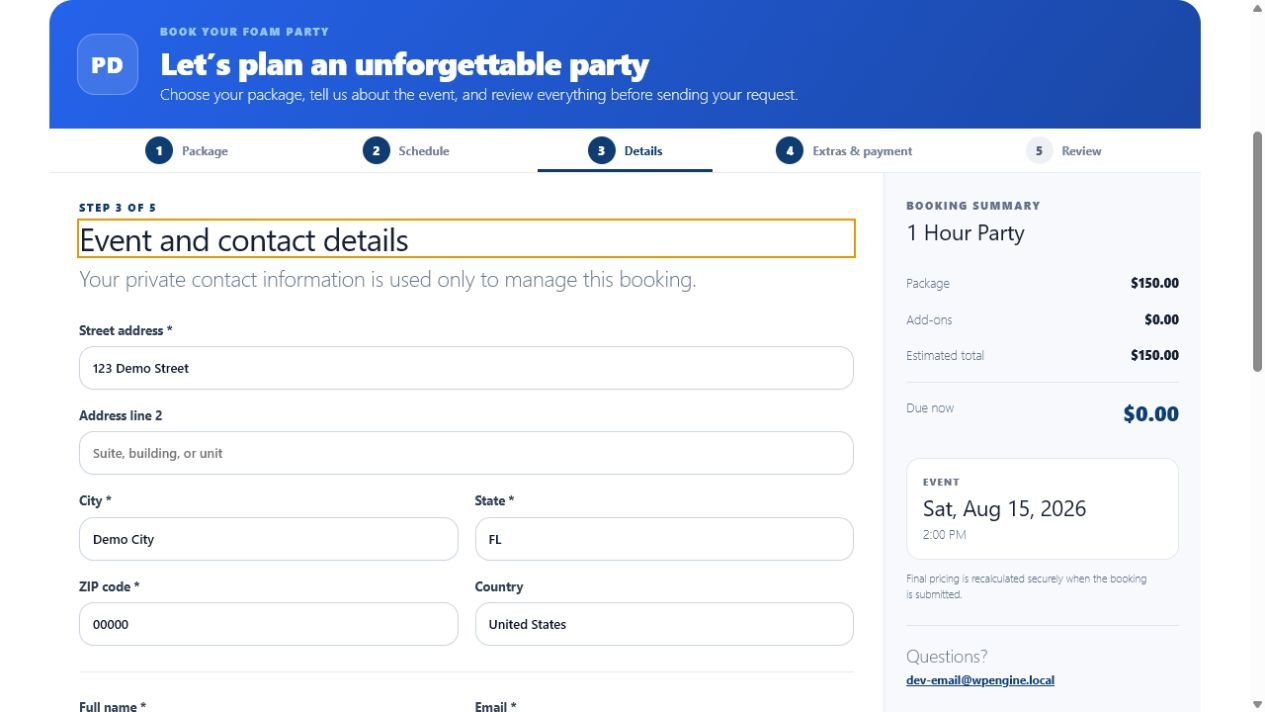1265x712 pixels.
Task: Click the Address line 2 label
Action: coord(120,415)
